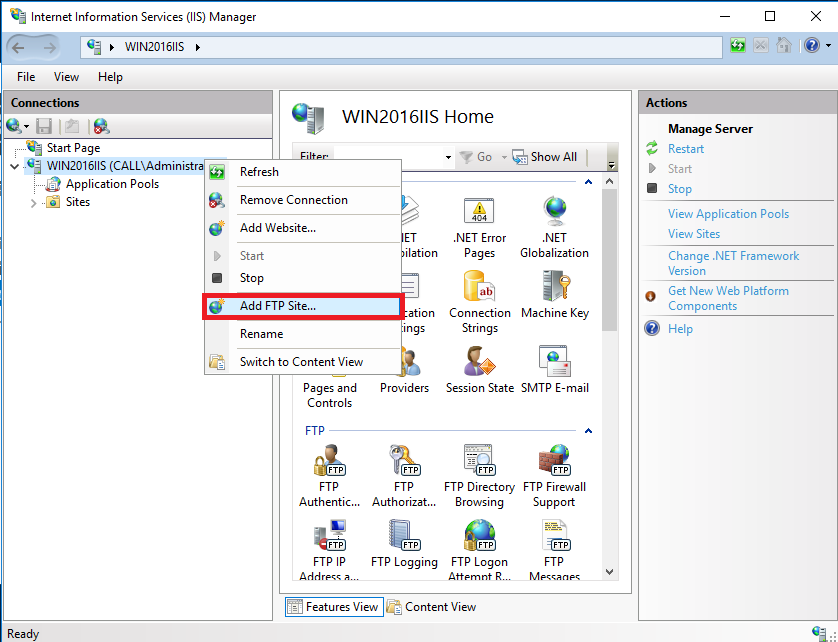Screen dimensions: 838x642
Task: Click Stop in Actions pane
Action: 679,189
